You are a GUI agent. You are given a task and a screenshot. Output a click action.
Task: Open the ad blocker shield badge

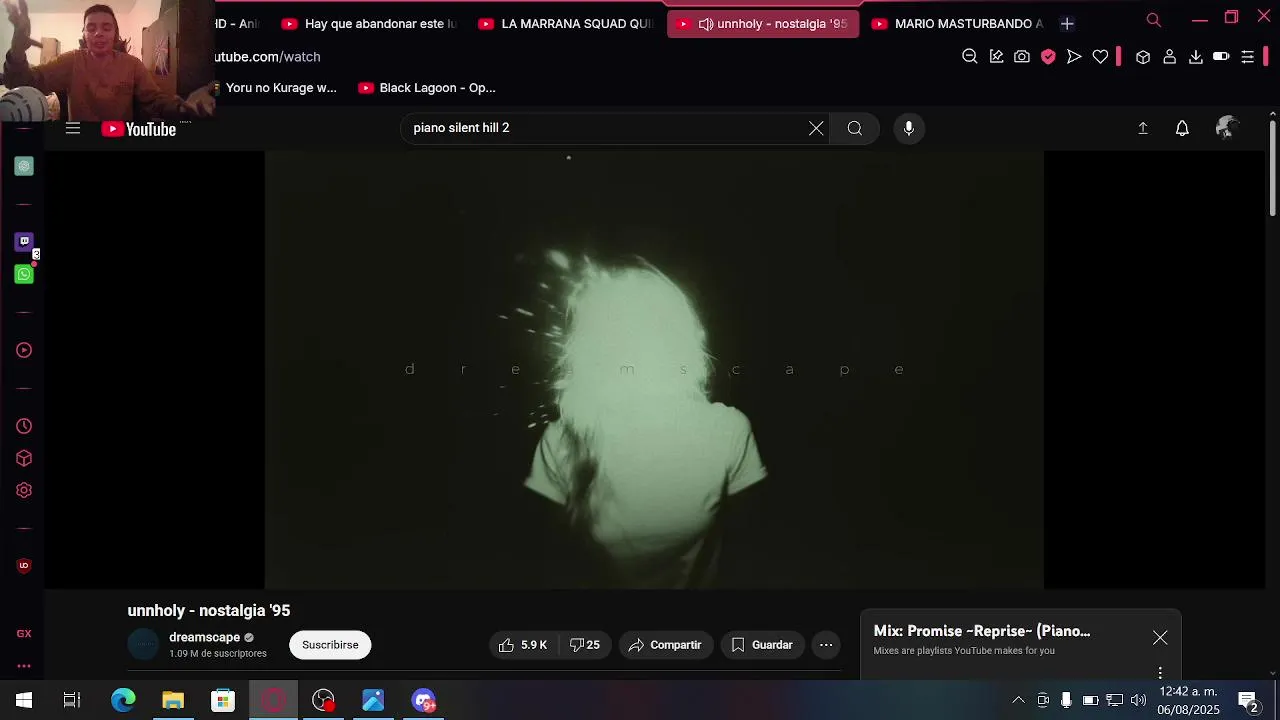coord(1048,57)
